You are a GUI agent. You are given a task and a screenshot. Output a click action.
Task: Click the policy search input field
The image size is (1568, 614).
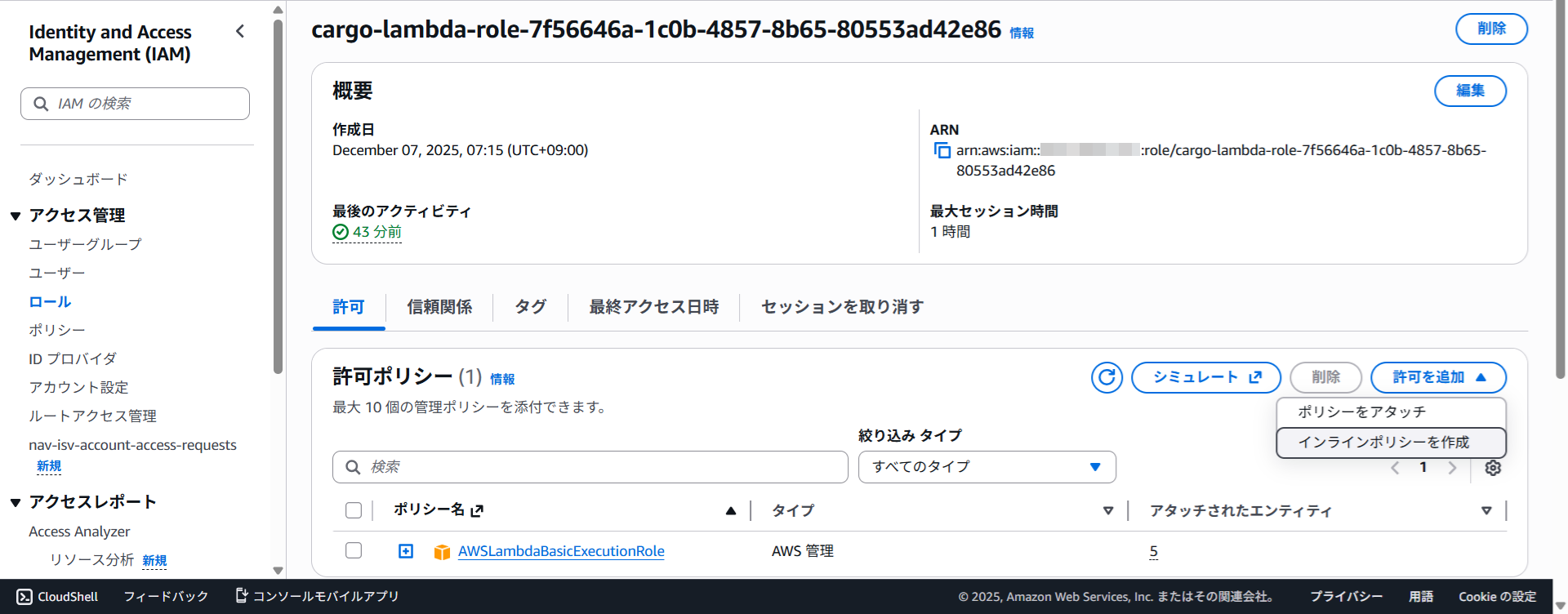tap(590, 467)
